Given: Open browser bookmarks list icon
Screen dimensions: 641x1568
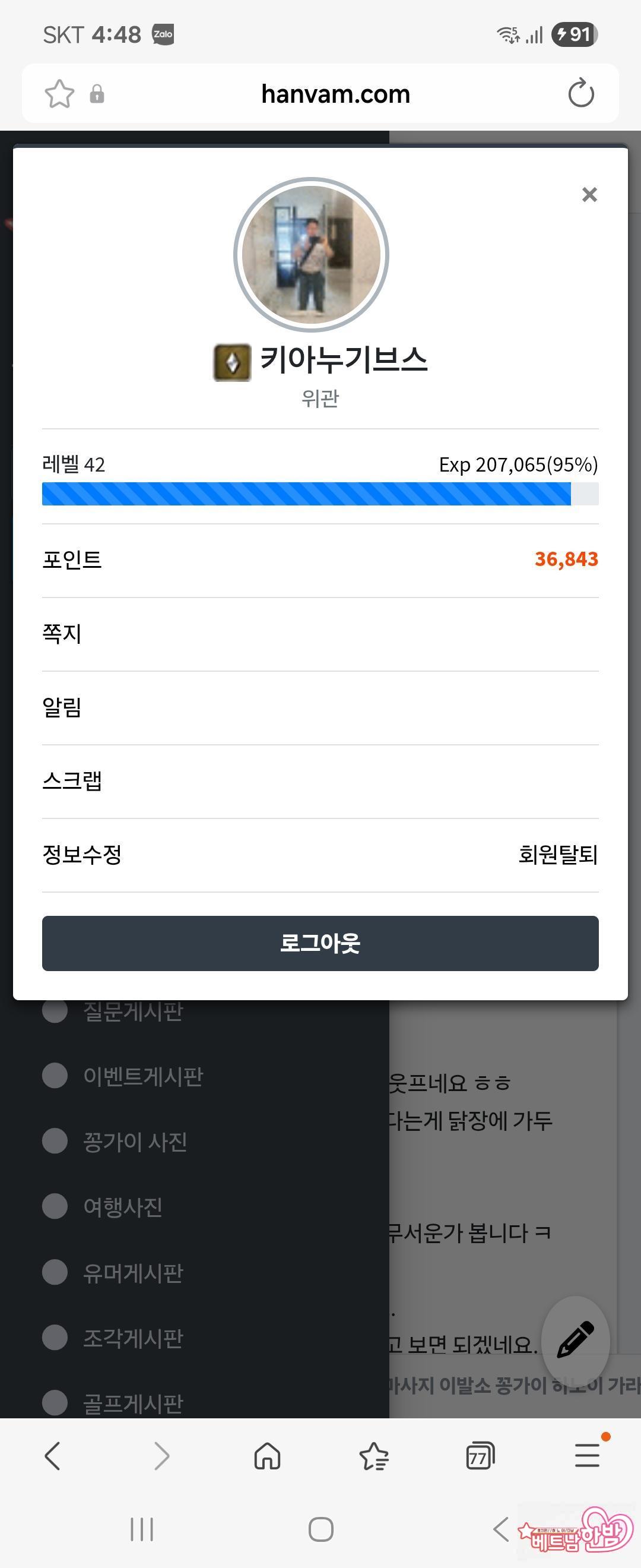Looking at the screenshot, I should point(373,1456).
